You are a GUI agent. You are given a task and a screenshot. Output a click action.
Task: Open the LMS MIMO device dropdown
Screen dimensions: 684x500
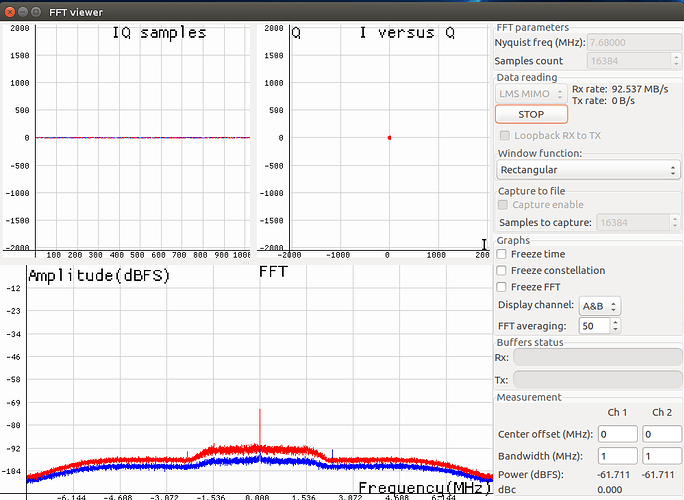click(x=532, y=93)
